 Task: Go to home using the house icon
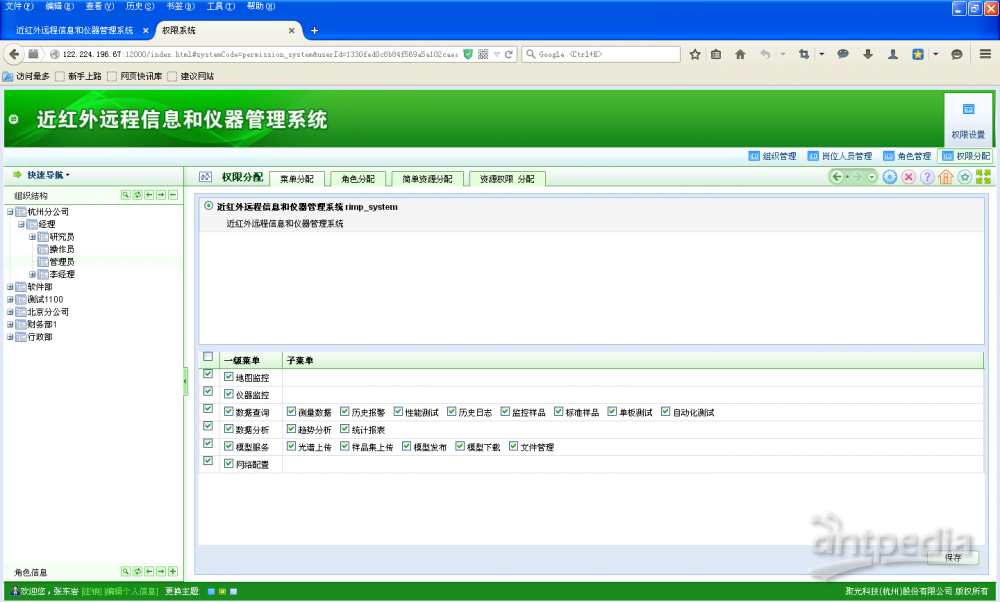coord(945,177)
